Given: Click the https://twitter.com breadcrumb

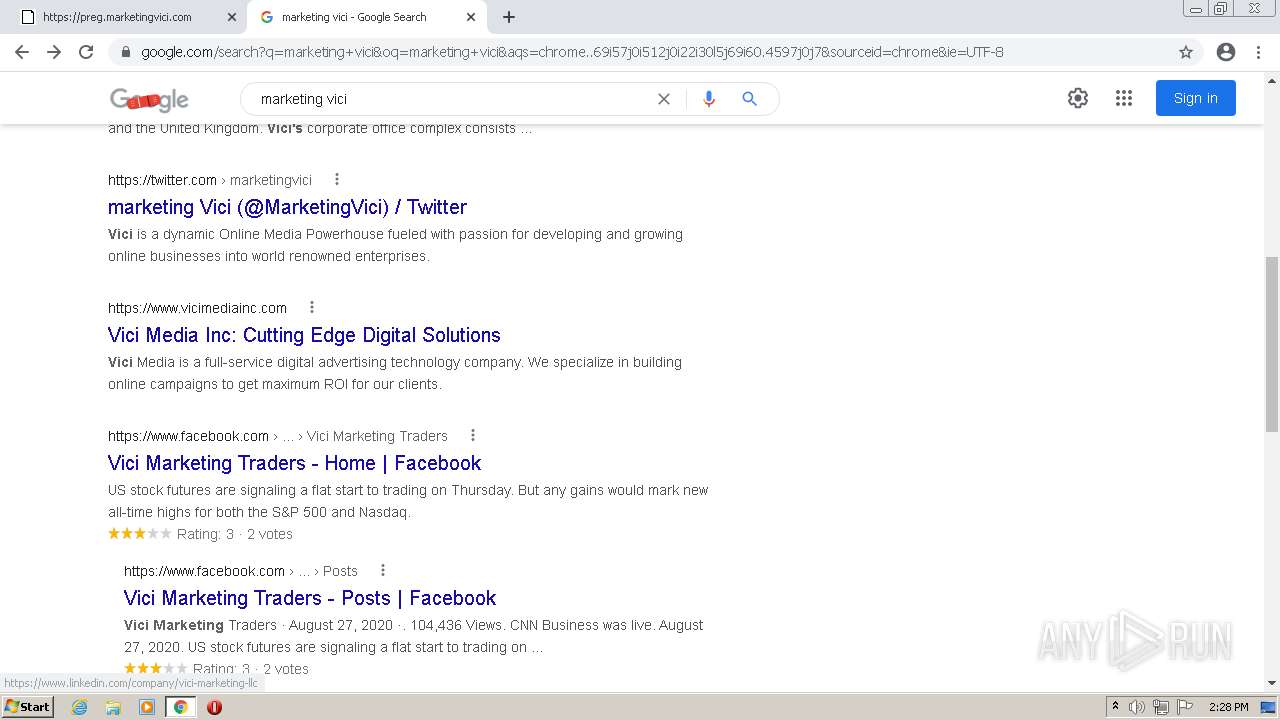Looking at the screenshot, I should (x=162, y=180).
